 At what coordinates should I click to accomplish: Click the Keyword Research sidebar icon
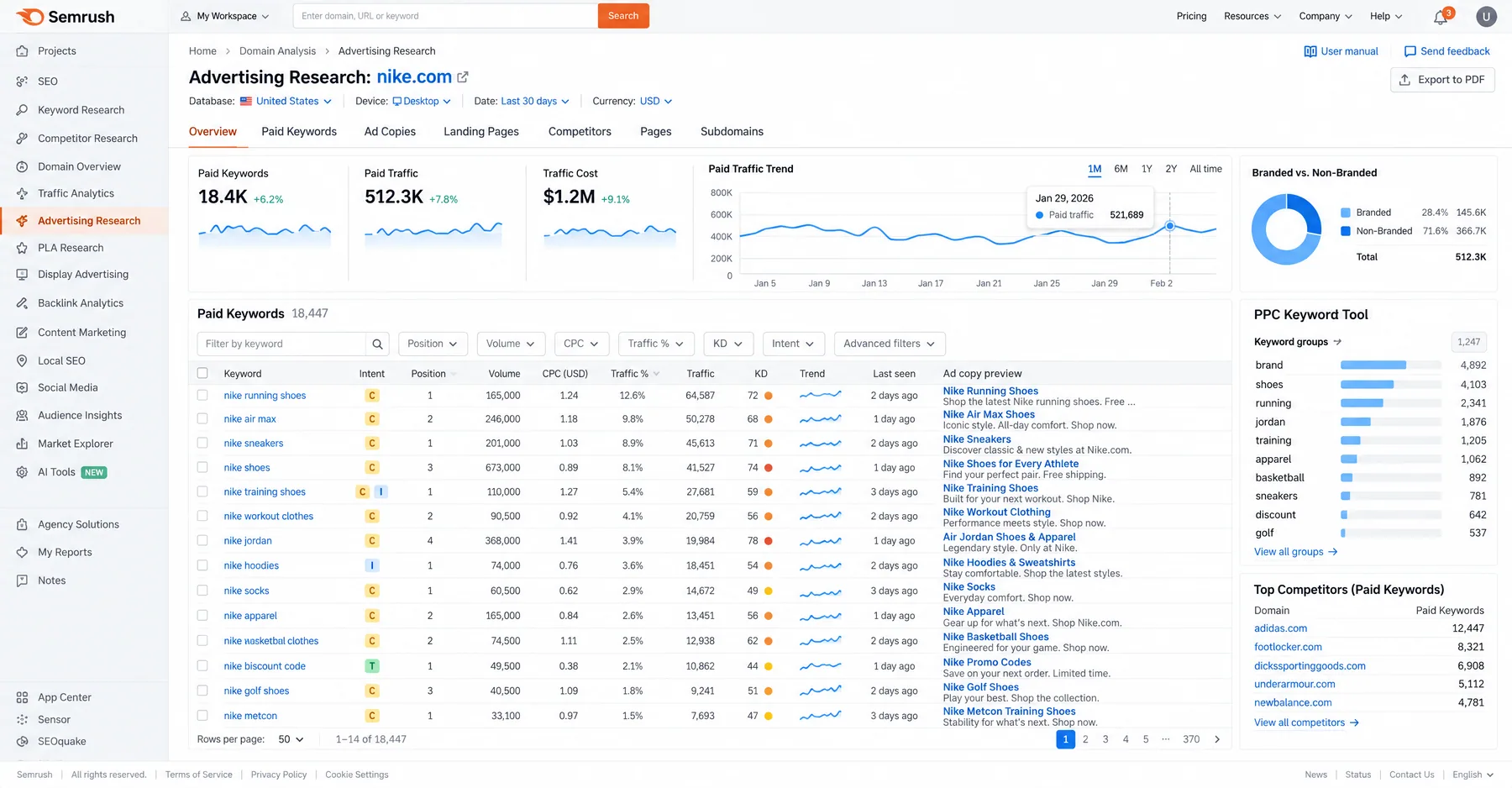tap(22, 110)
